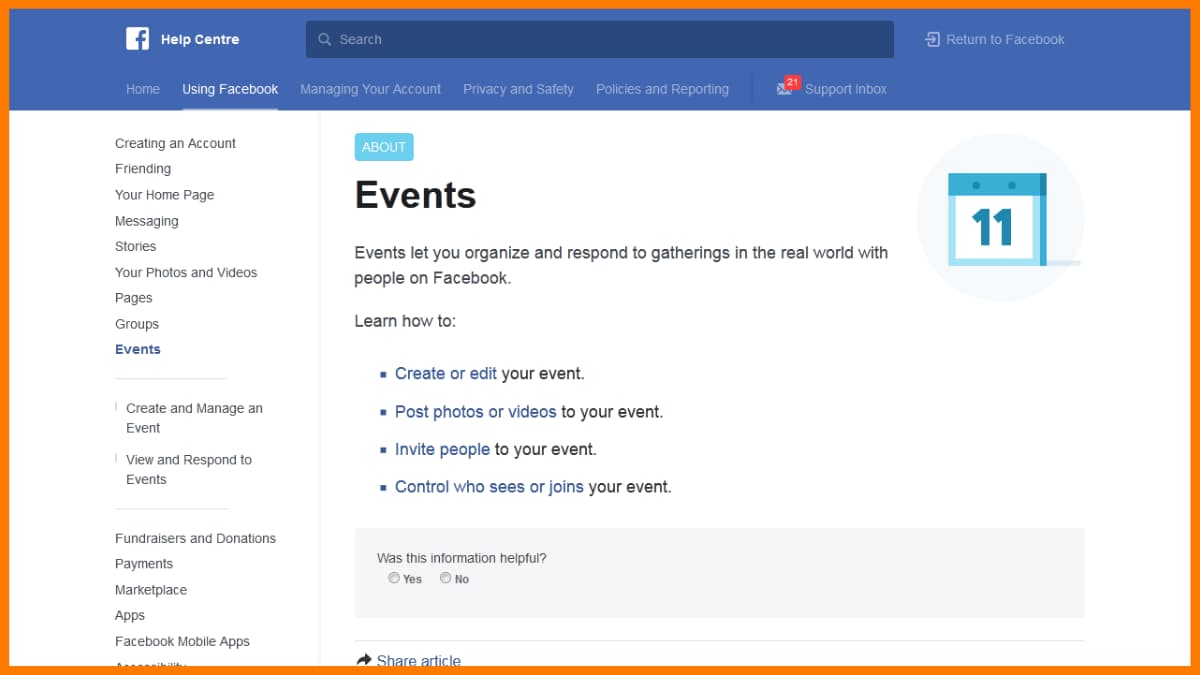Expand Create and Manage an Event section
The image size is (1200, 675).
(194, 417)
